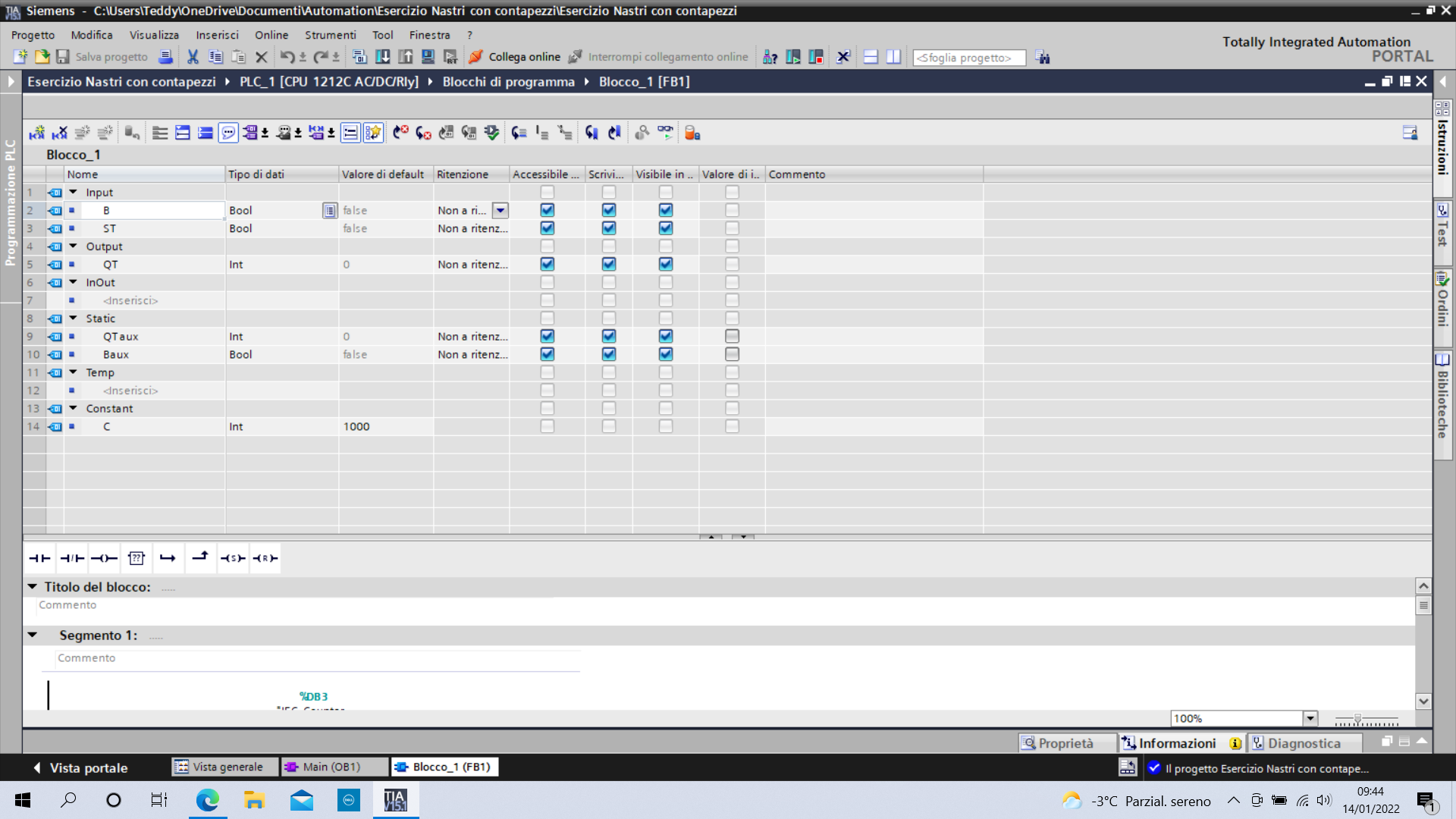Collapse the Static section

pos(74,318)
